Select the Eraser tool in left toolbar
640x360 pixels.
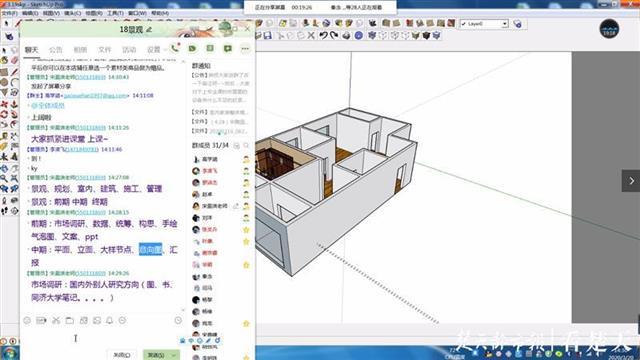coord(14,60)
